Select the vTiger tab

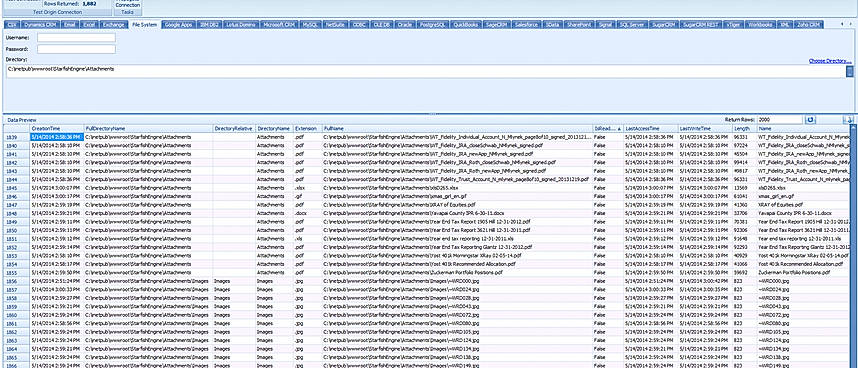tap(733, 25)
